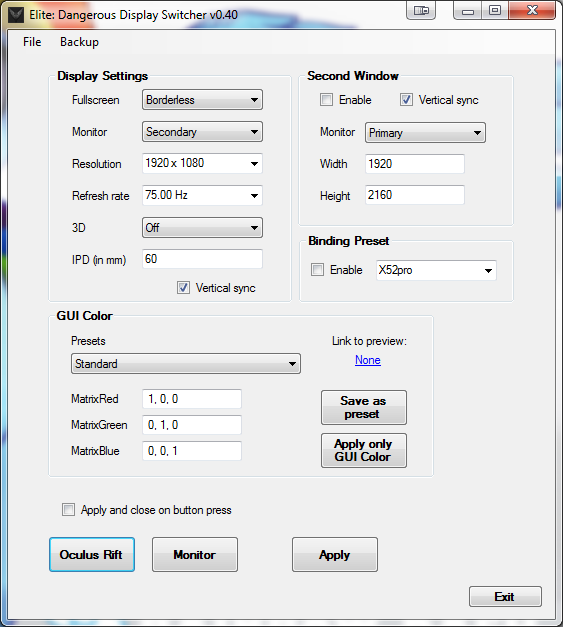The image size is (563, 627).
Task: Check Apply and close on button press
Action: 68,510
